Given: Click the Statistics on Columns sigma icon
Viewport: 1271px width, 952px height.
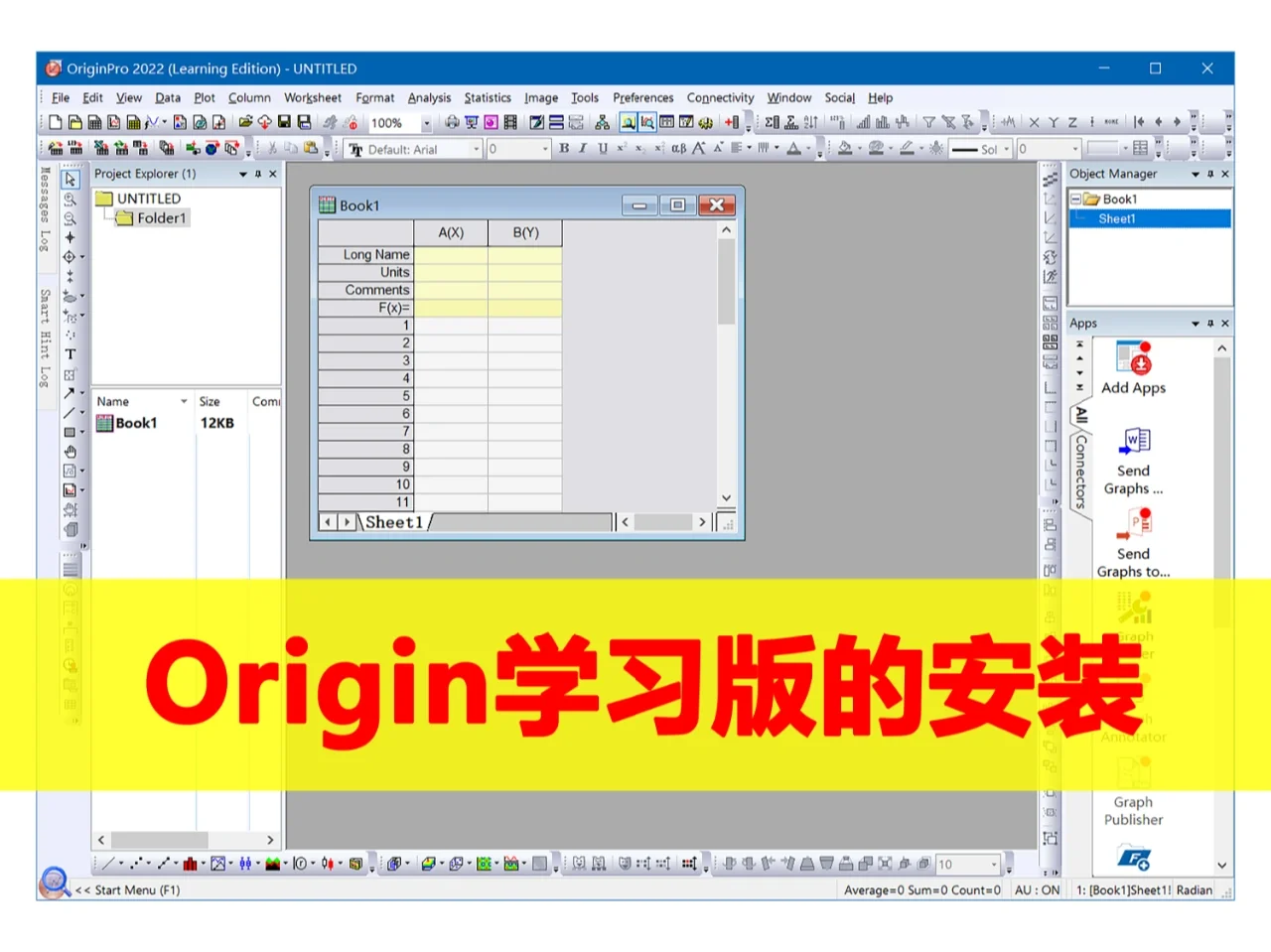Looking at the screenshot, I should (x=772, y=122).
